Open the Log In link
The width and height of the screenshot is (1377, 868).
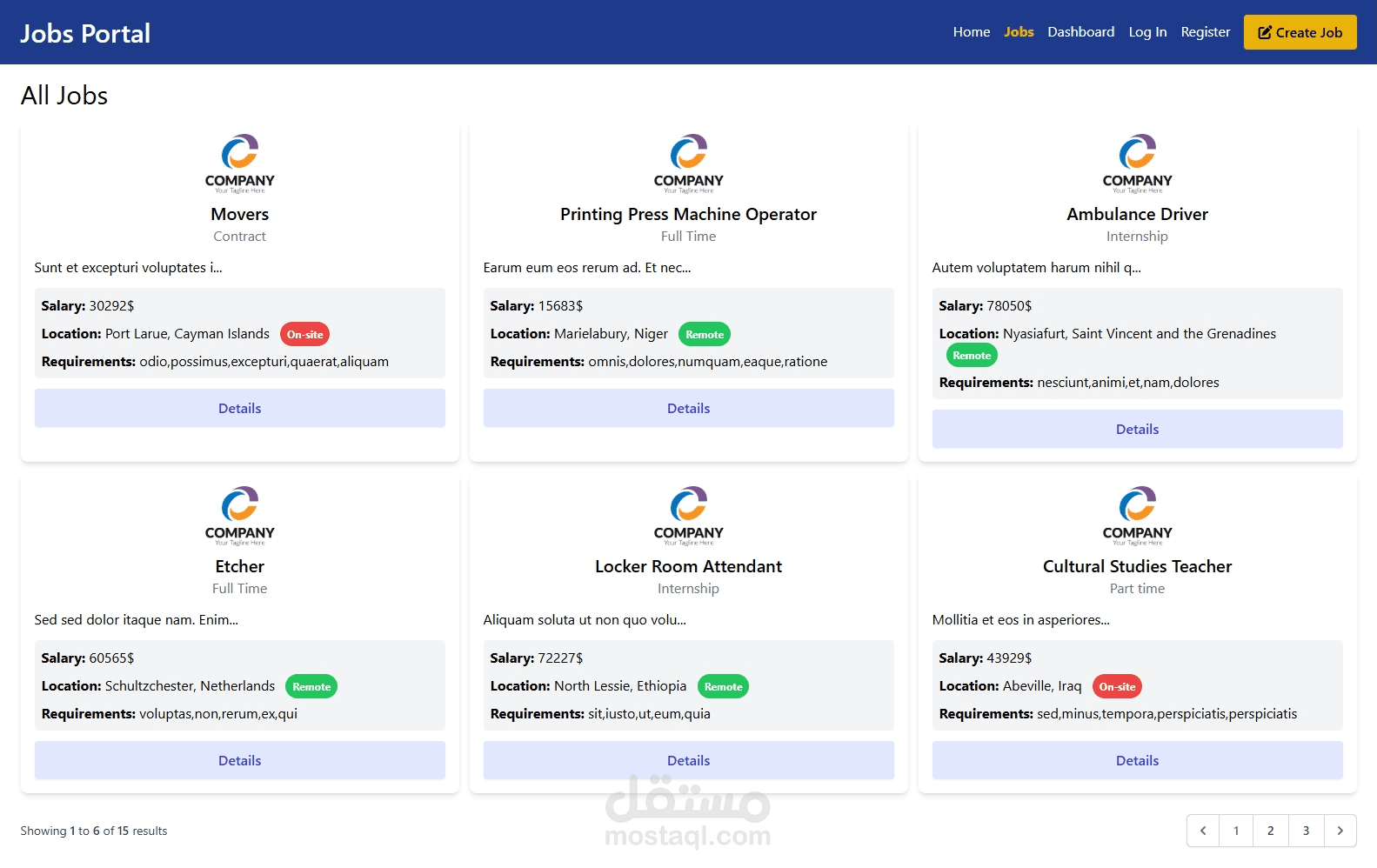1147,32
